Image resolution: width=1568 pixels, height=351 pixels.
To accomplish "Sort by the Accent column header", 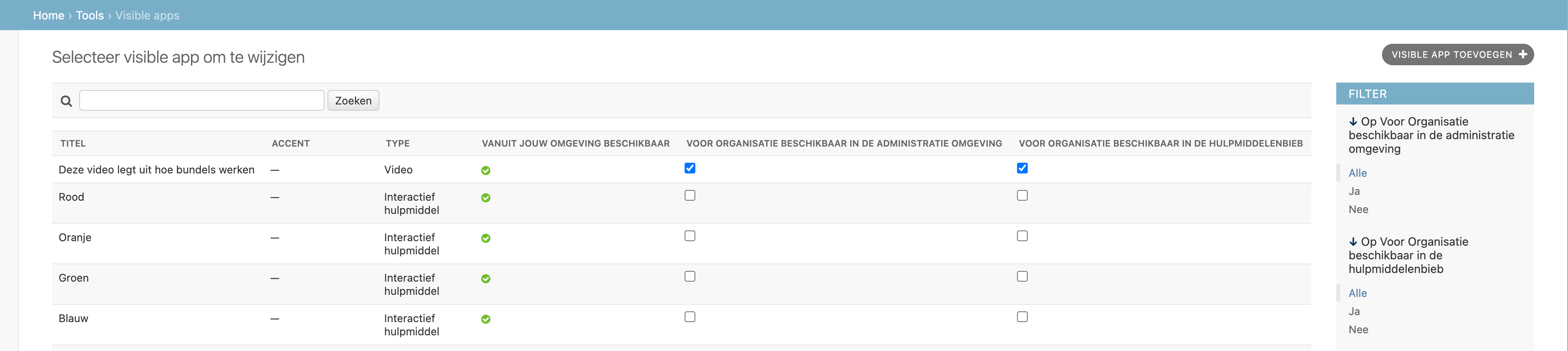I will coord(290,144).
